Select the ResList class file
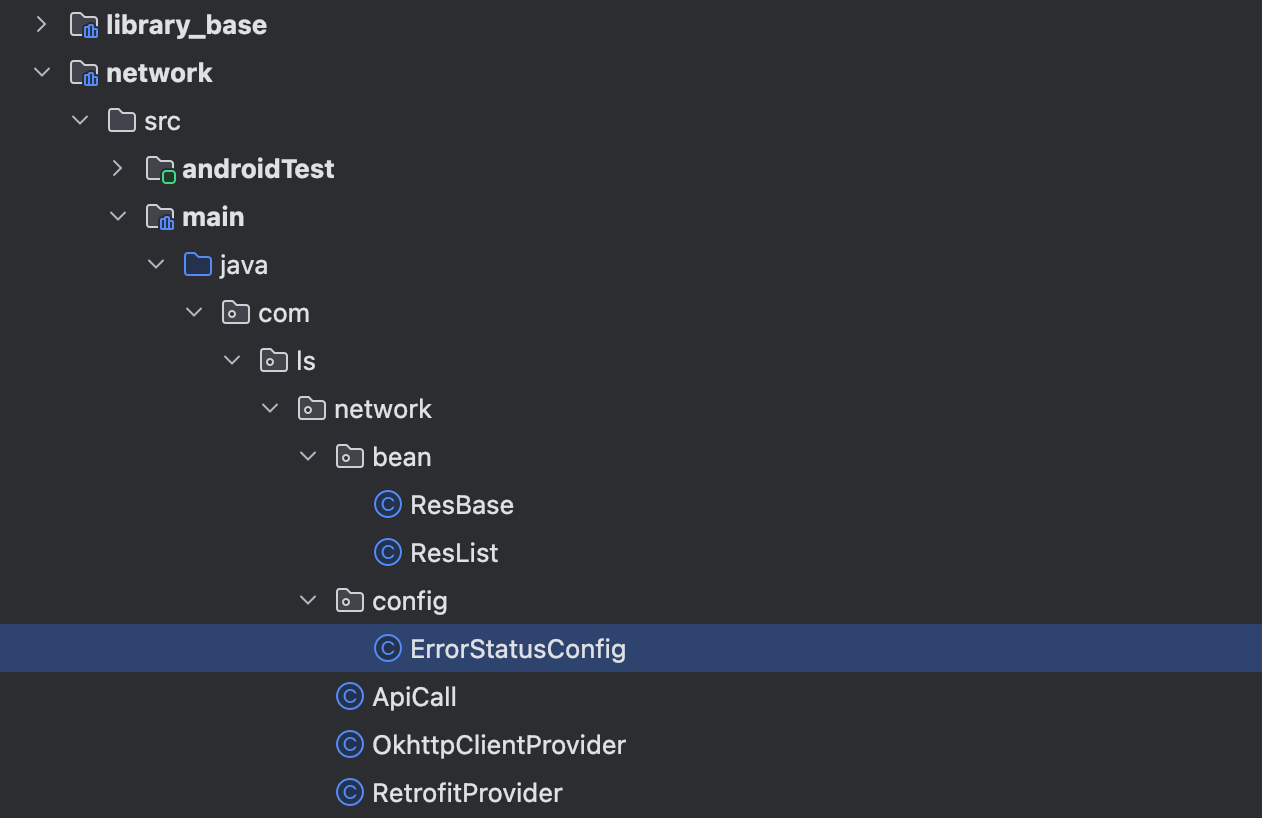Screen dimensions: 1262x818 [x=454, y=553]
